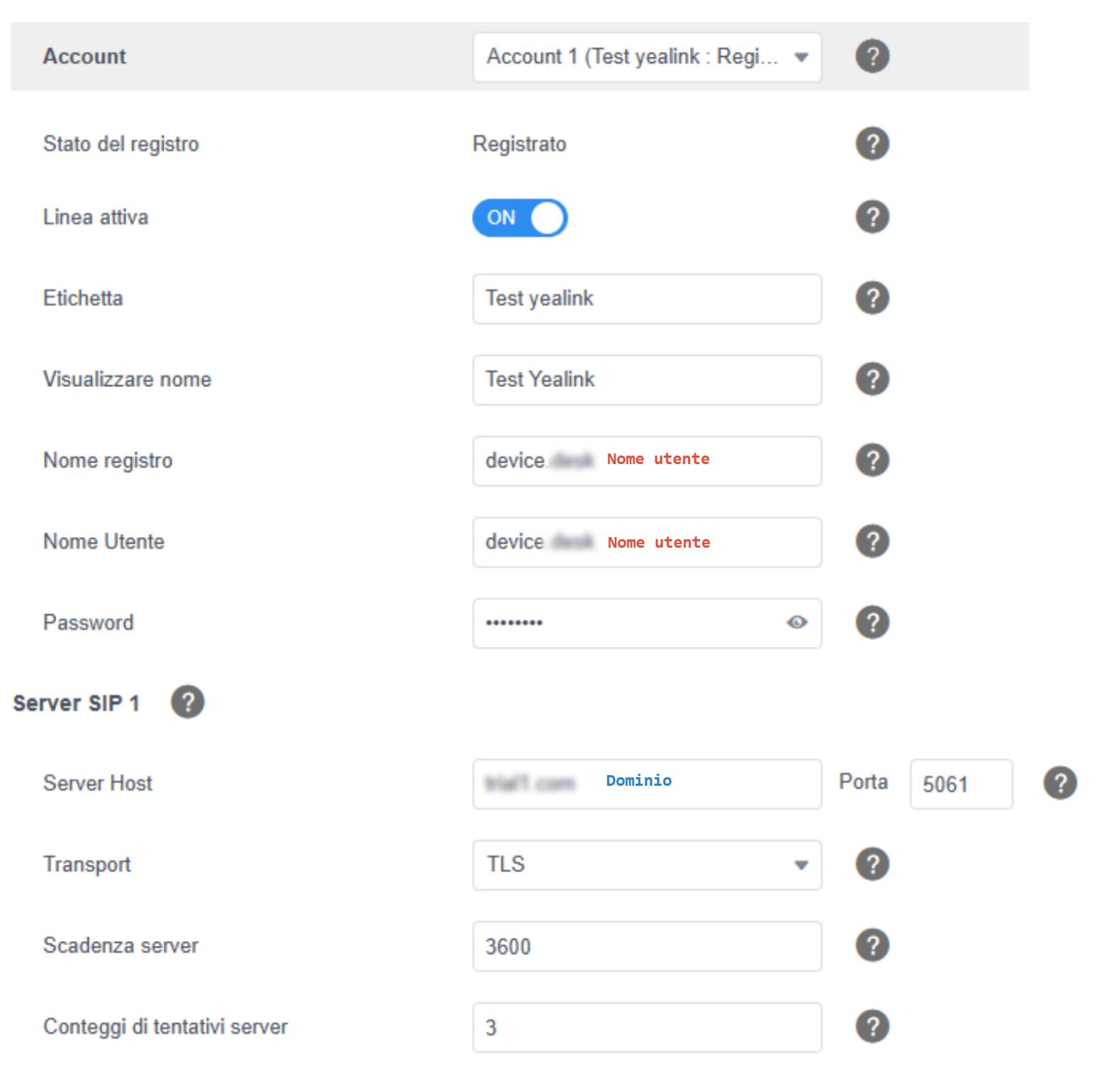The width and height of the screenshot is (1120, 1072).
Task: Click the help icon next to Account
Action: 872,56
